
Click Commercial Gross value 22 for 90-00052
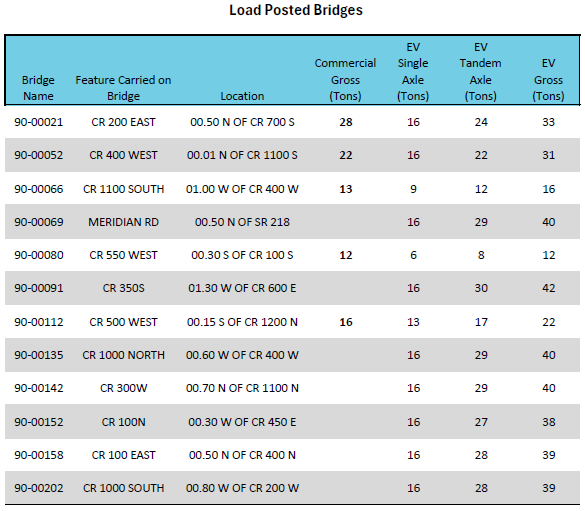[x=346, y=155]
